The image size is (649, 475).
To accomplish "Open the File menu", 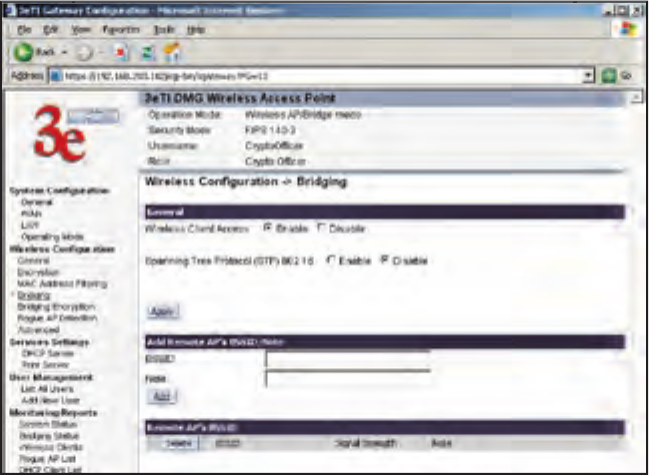I will (x=24, y=30).
